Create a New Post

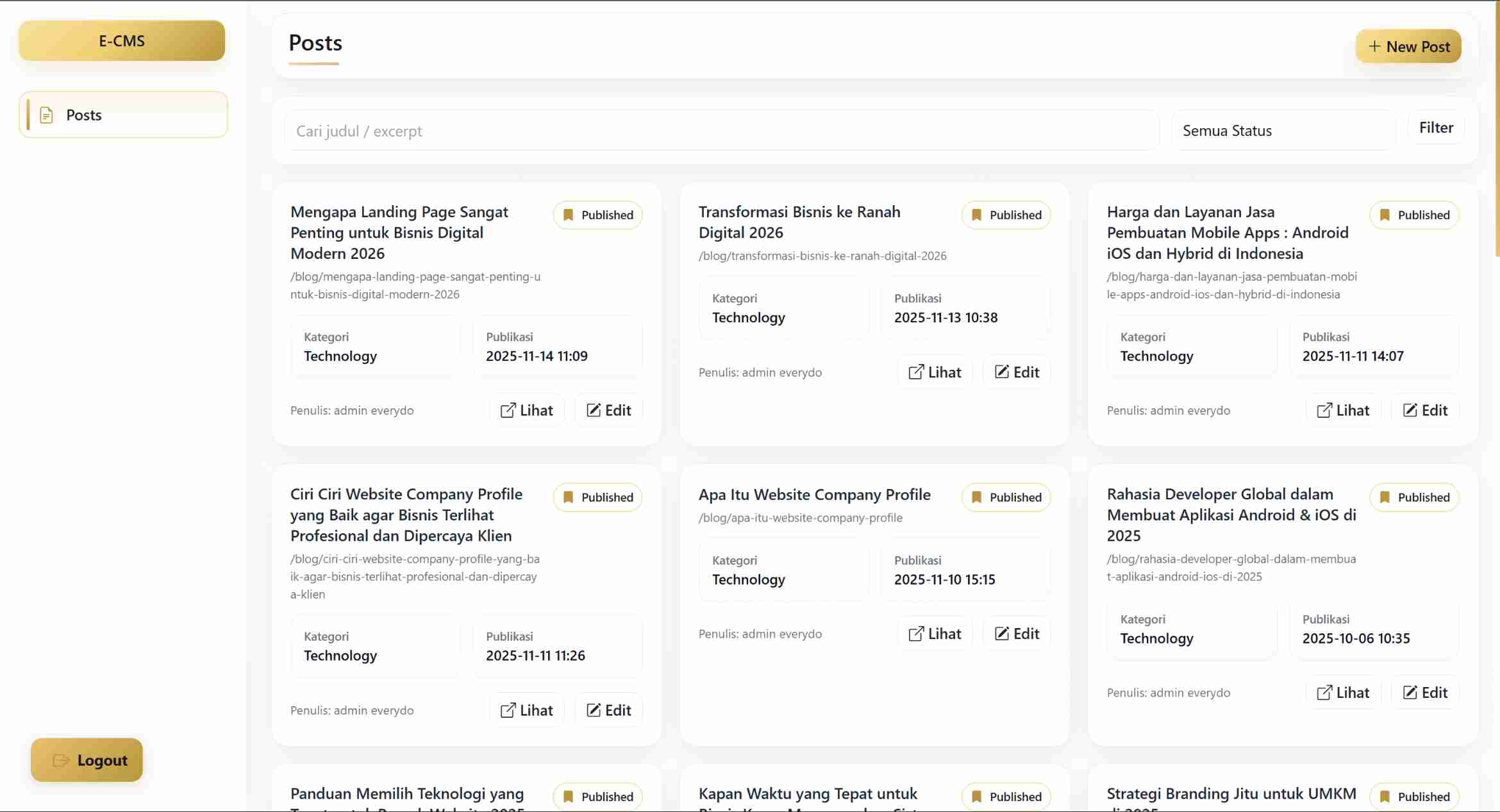pos(1408,46)
